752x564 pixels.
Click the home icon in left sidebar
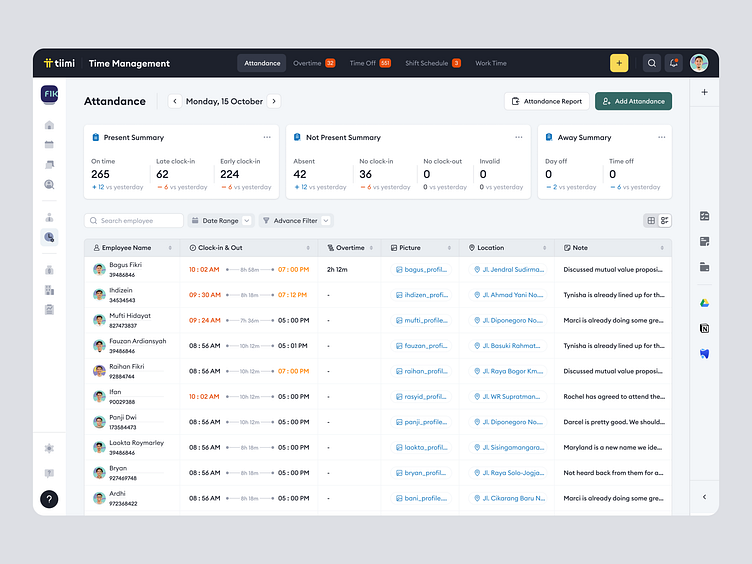pyautogui.click(x=49, y=125)
